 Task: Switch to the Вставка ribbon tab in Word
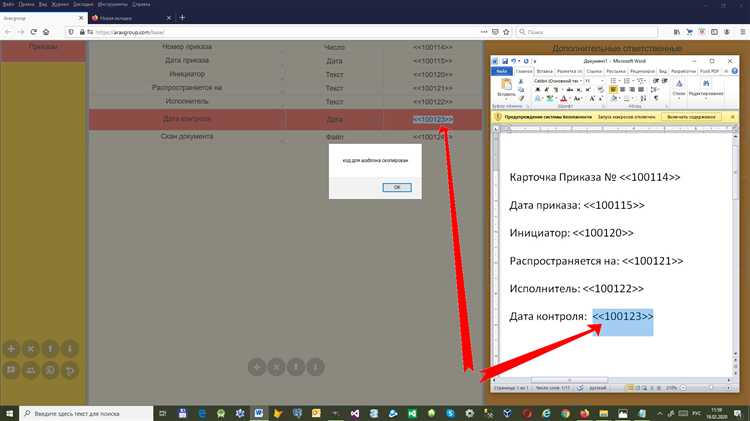pos(544,71)
